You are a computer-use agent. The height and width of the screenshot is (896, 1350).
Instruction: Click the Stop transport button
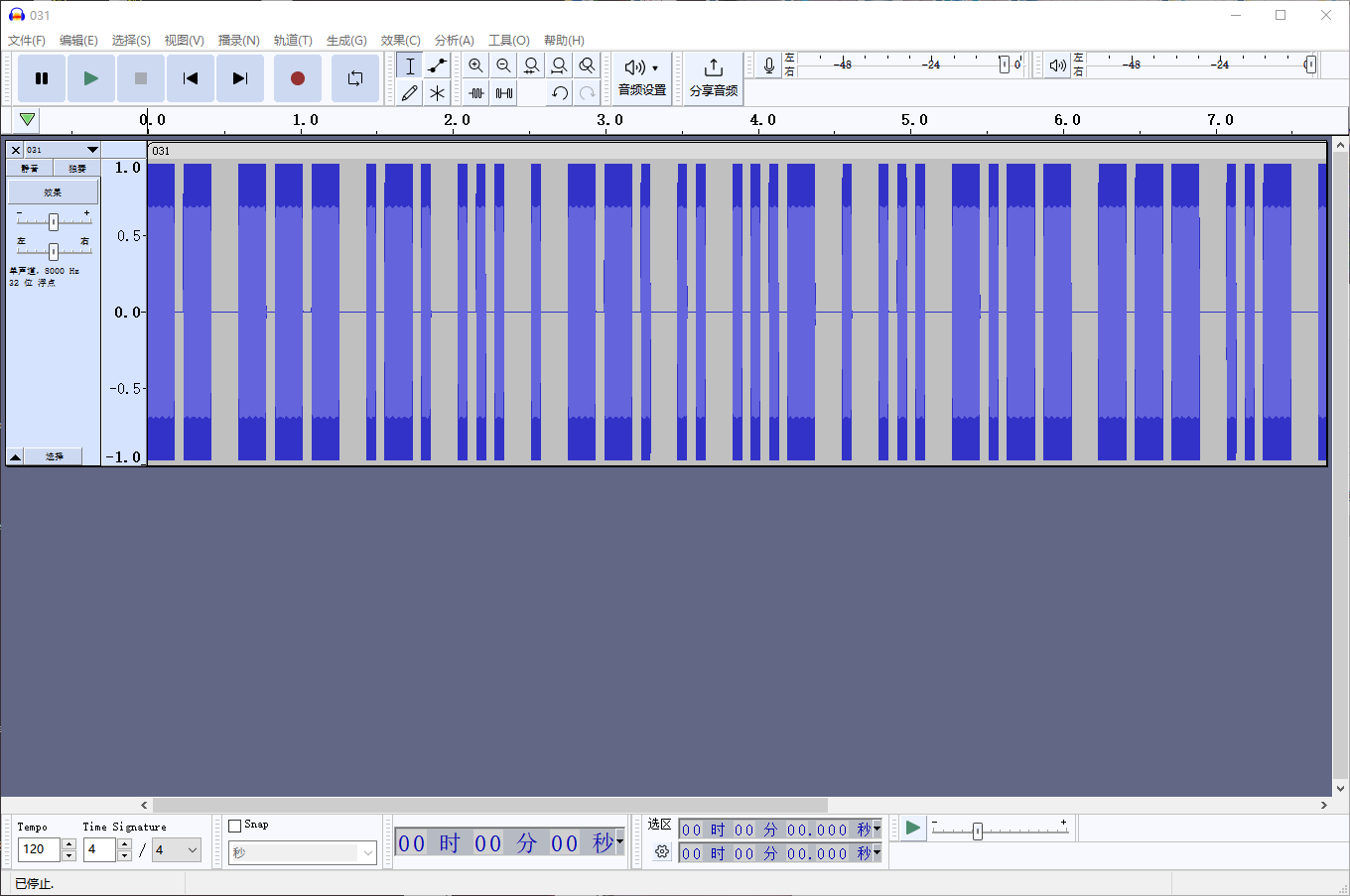(x=141, y=78)
